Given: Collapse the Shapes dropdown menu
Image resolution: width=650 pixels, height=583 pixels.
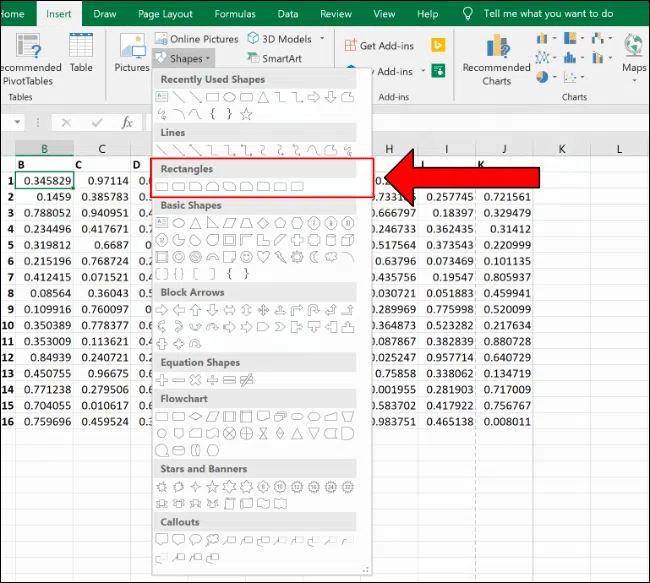Looking at the screenshot, I should [184, 59].
